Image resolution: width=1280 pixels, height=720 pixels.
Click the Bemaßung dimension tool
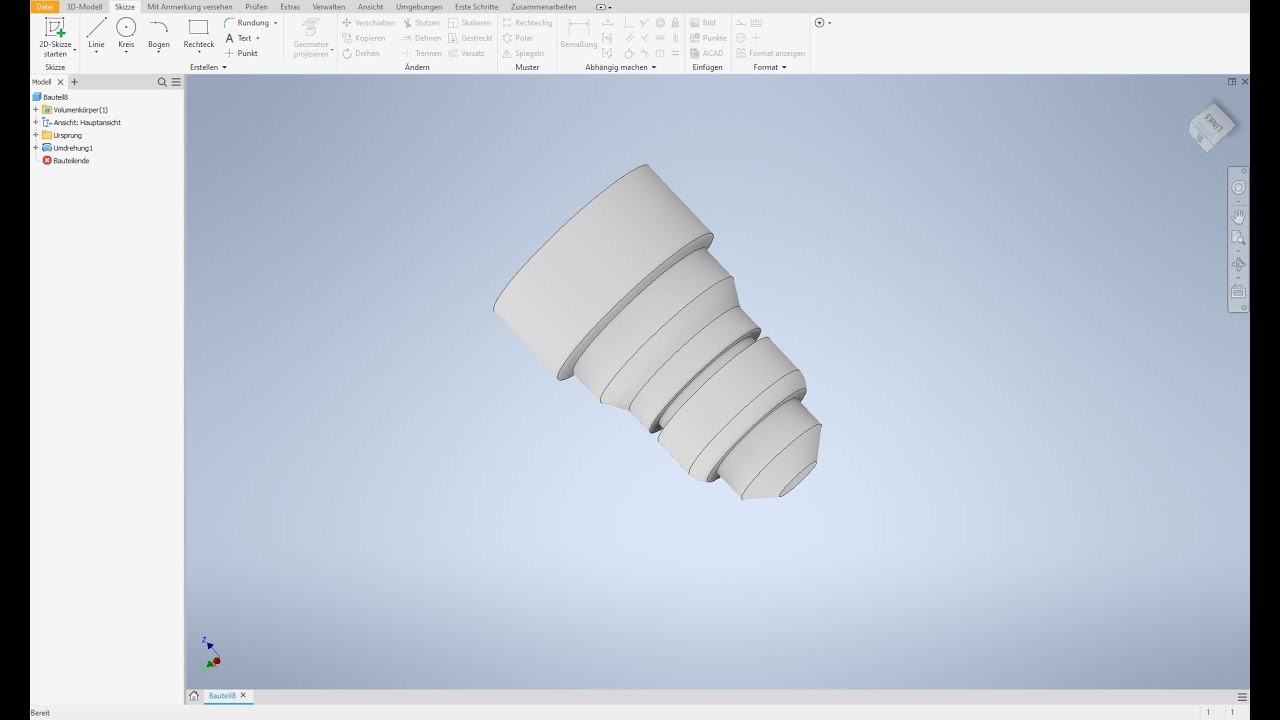click(578, 34)
